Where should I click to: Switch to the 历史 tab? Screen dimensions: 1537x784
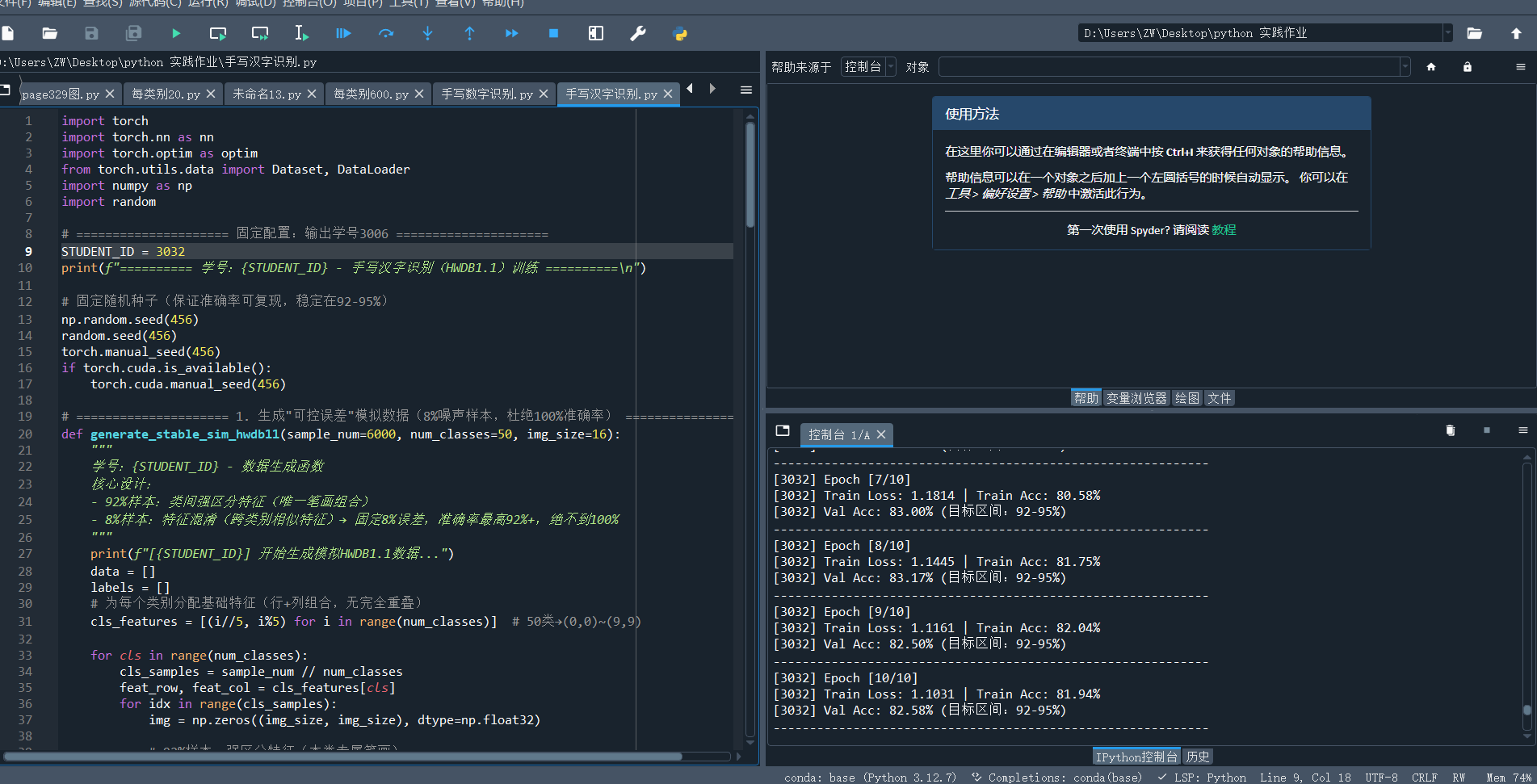point(1198,757)
